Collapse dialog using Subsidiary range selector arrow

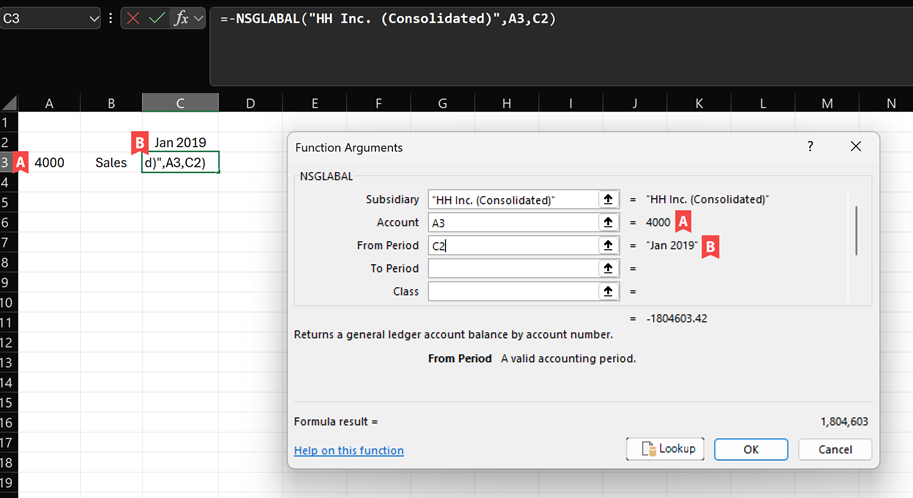tap(608, 199)
